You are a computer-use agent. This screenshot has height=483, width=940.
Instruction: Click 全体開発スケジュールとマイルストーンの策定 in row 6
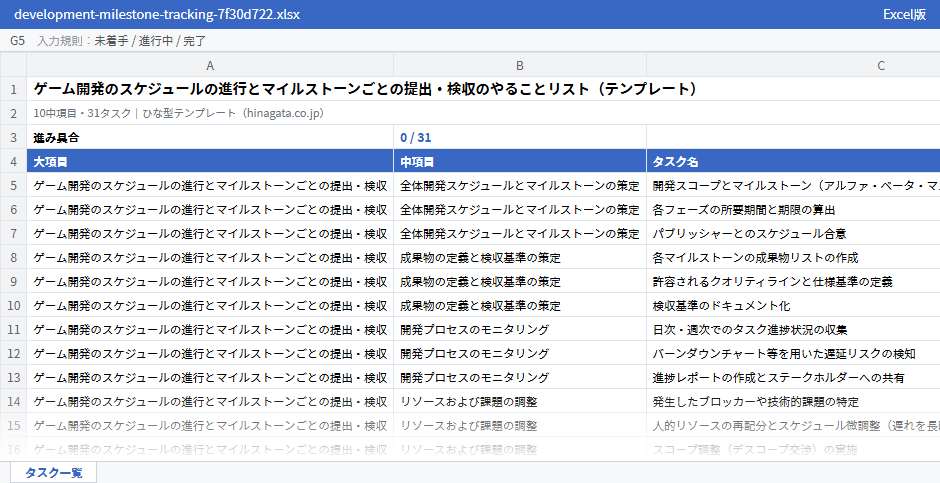(x=520, y=210)
